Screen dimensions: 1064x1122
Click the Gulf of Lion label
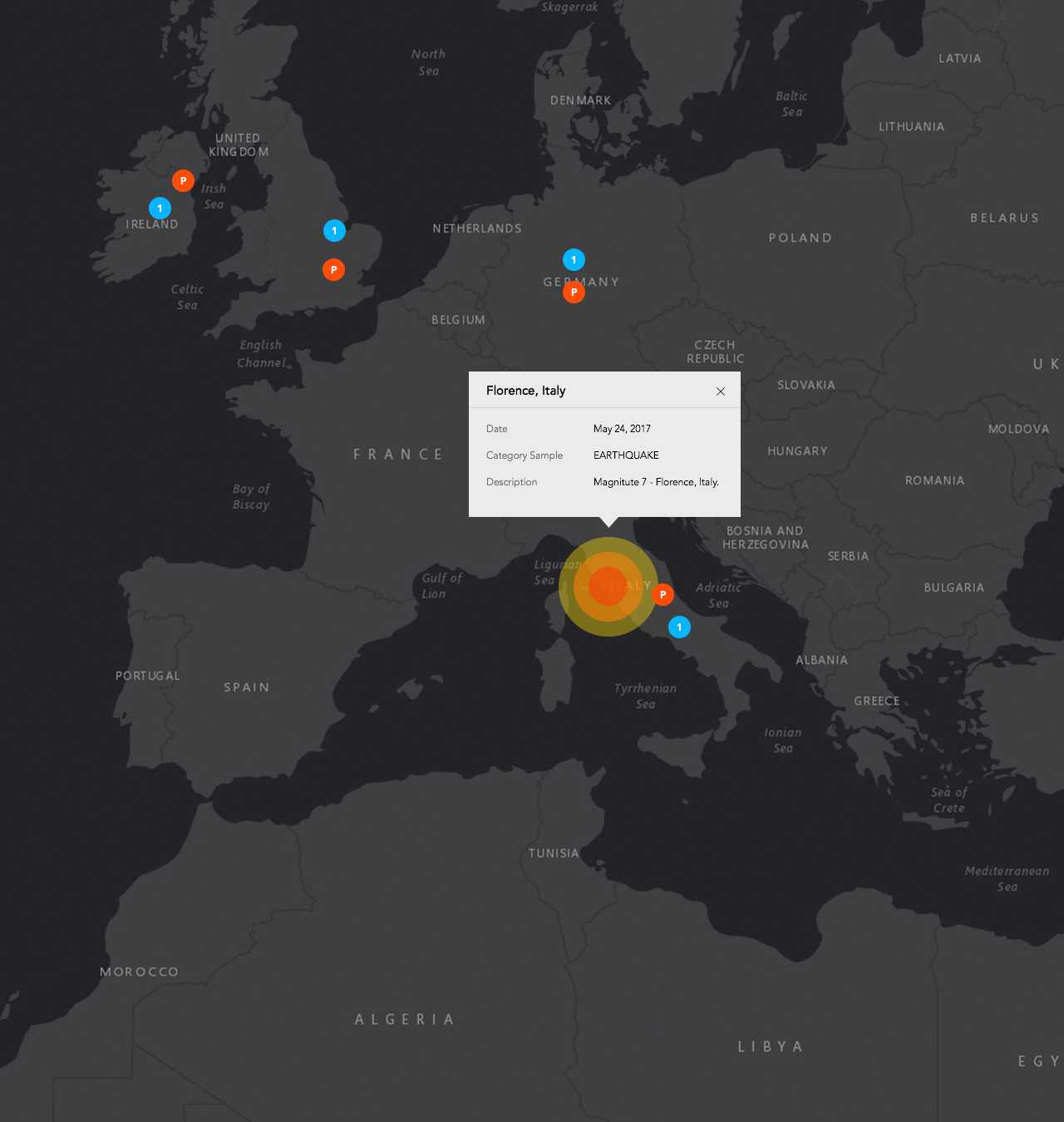(441, 586)
